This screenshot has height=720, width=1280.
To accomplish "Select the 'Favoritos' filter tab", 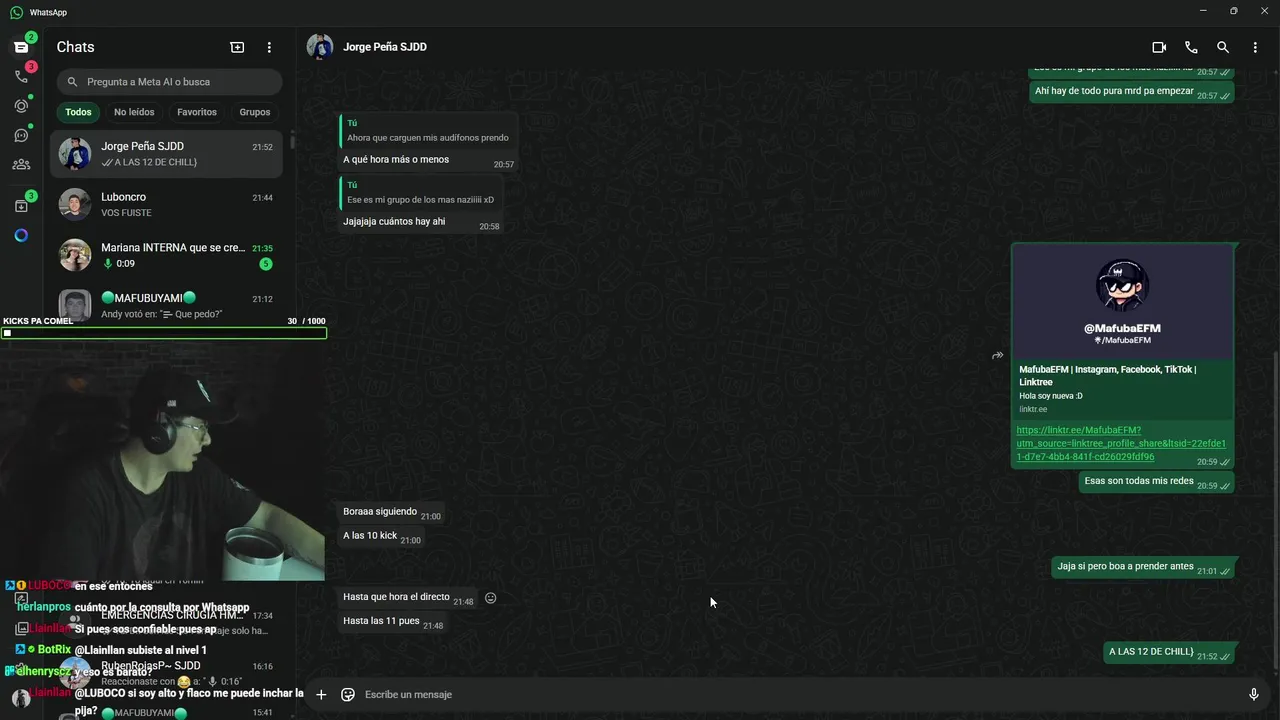I will (x=197, y=112).
